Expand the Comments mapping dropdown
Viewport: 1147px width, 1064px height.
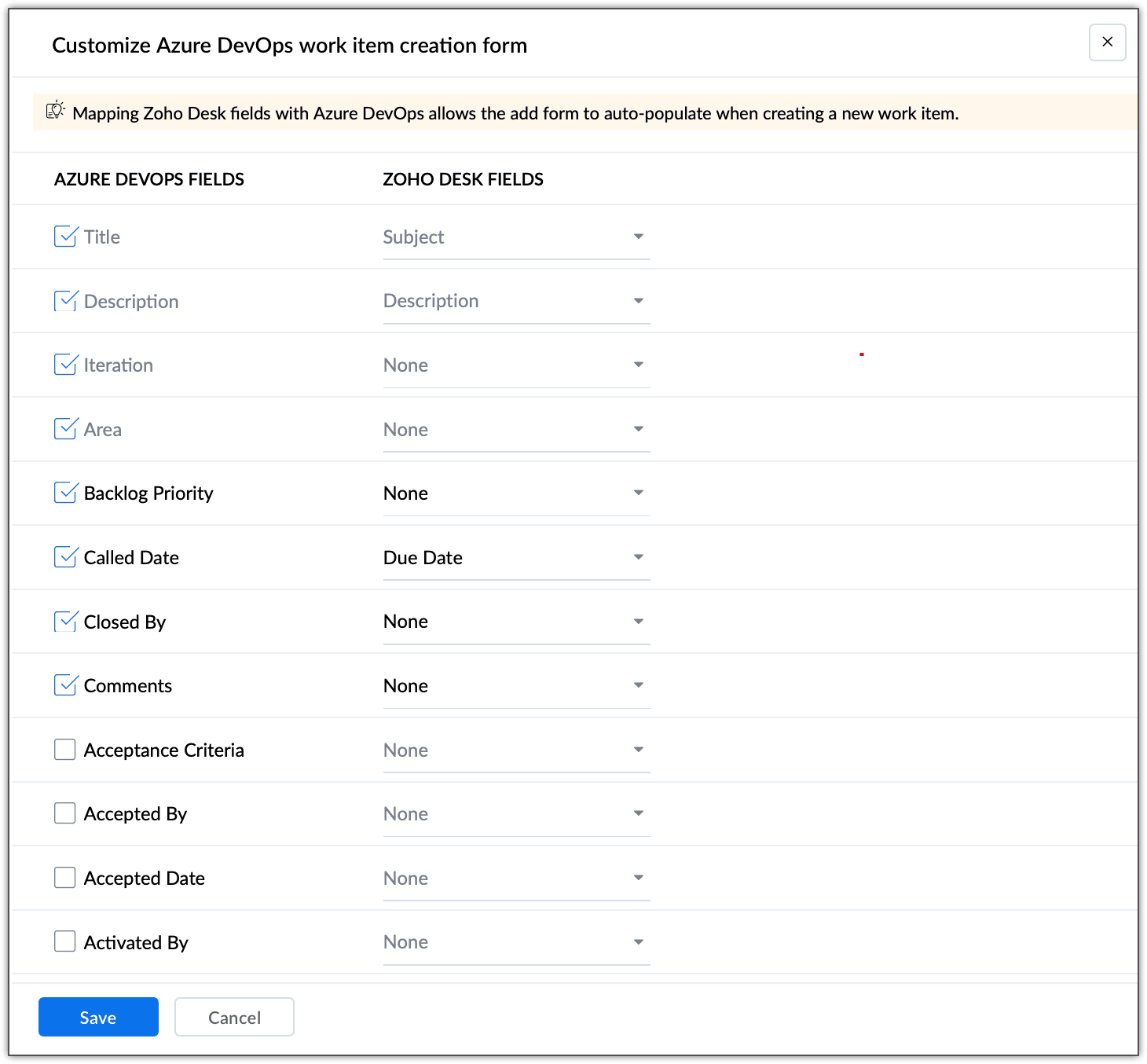[x=516, y=686]
